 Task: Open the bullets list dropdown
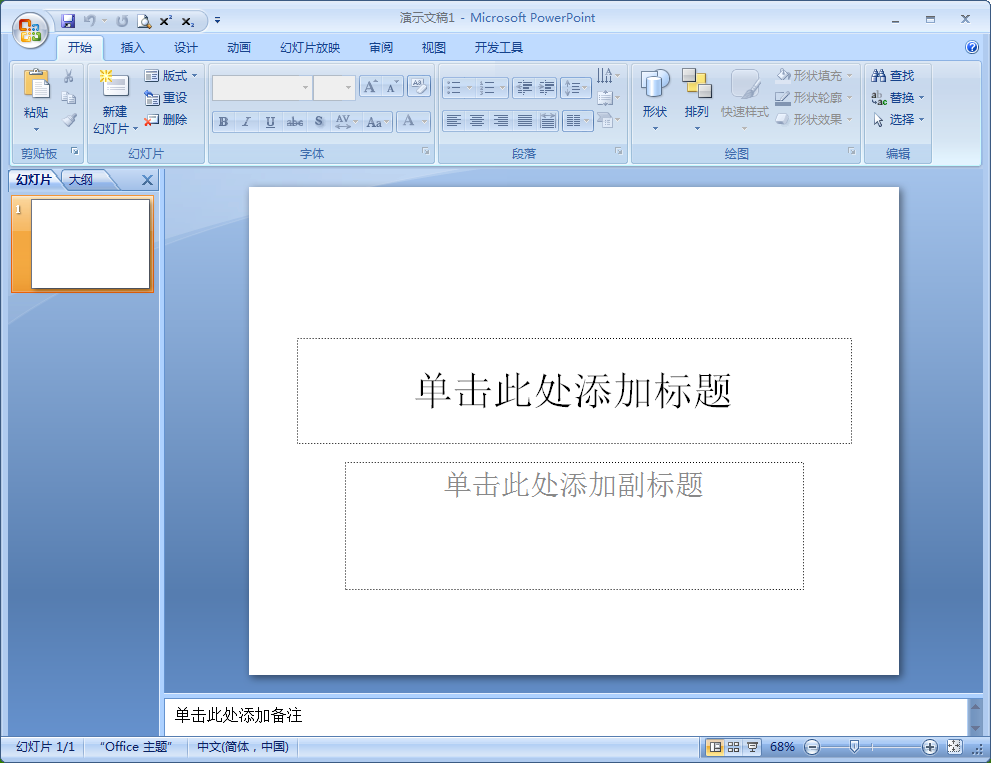pyautogui.click(x=469, y=87)
